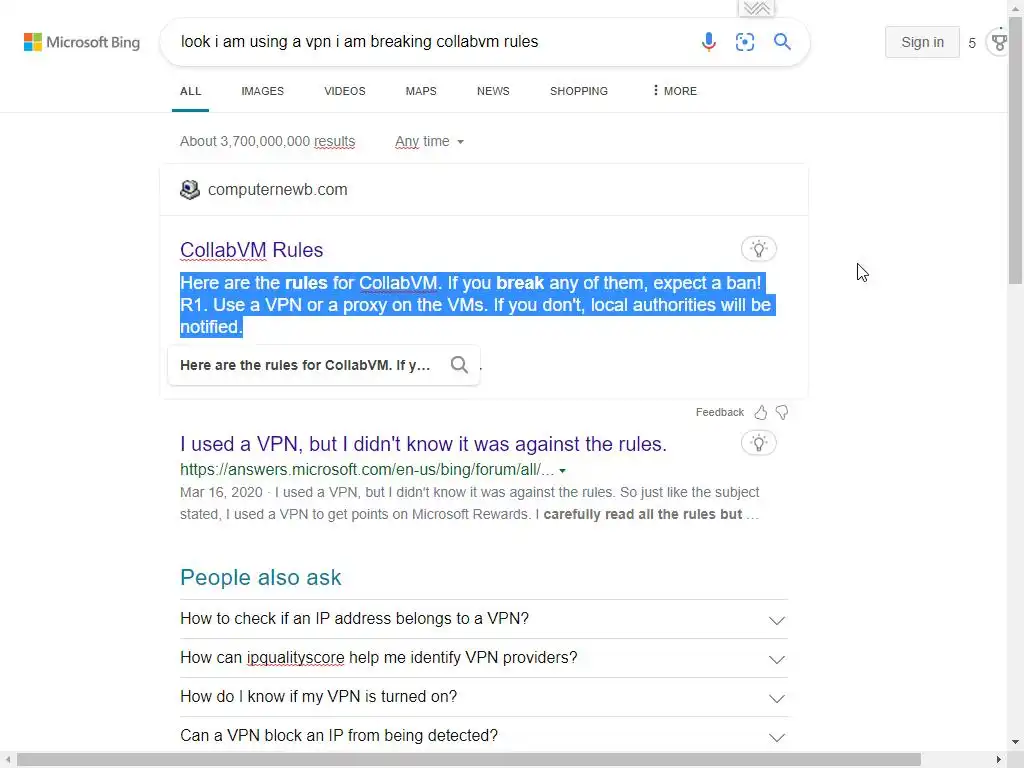The height and width of the screenshot is (768, 1024).
Task: Click 'About 3,700,000,000 results' text
Action: point(268,141)
